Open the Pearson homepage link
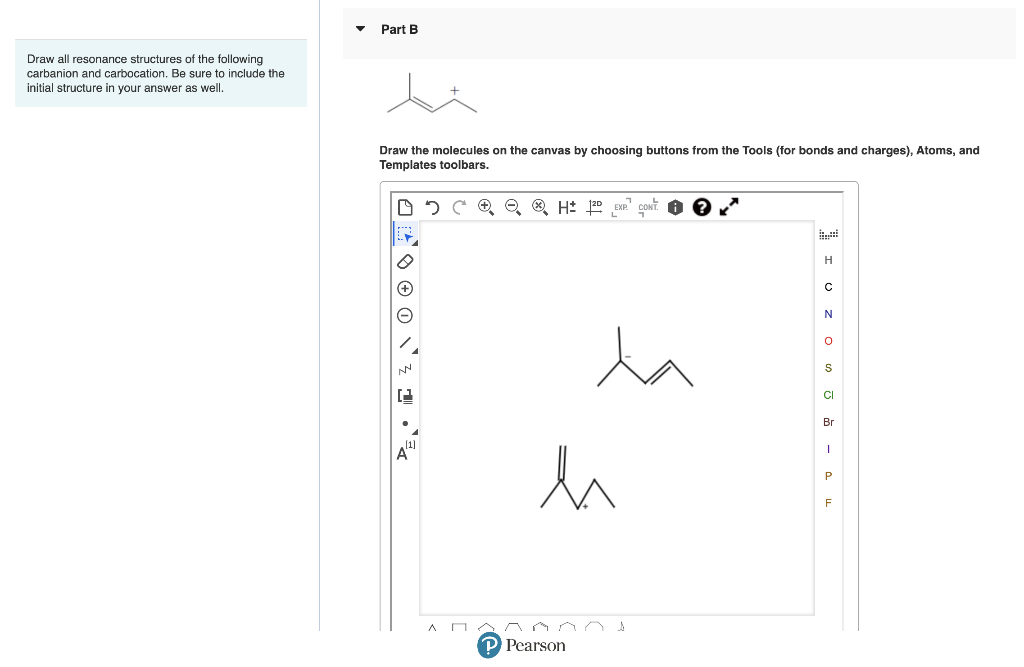Image resolution: width=1024 pixels, height=667 pixels. pyautogui.click(x=521, y=645)
